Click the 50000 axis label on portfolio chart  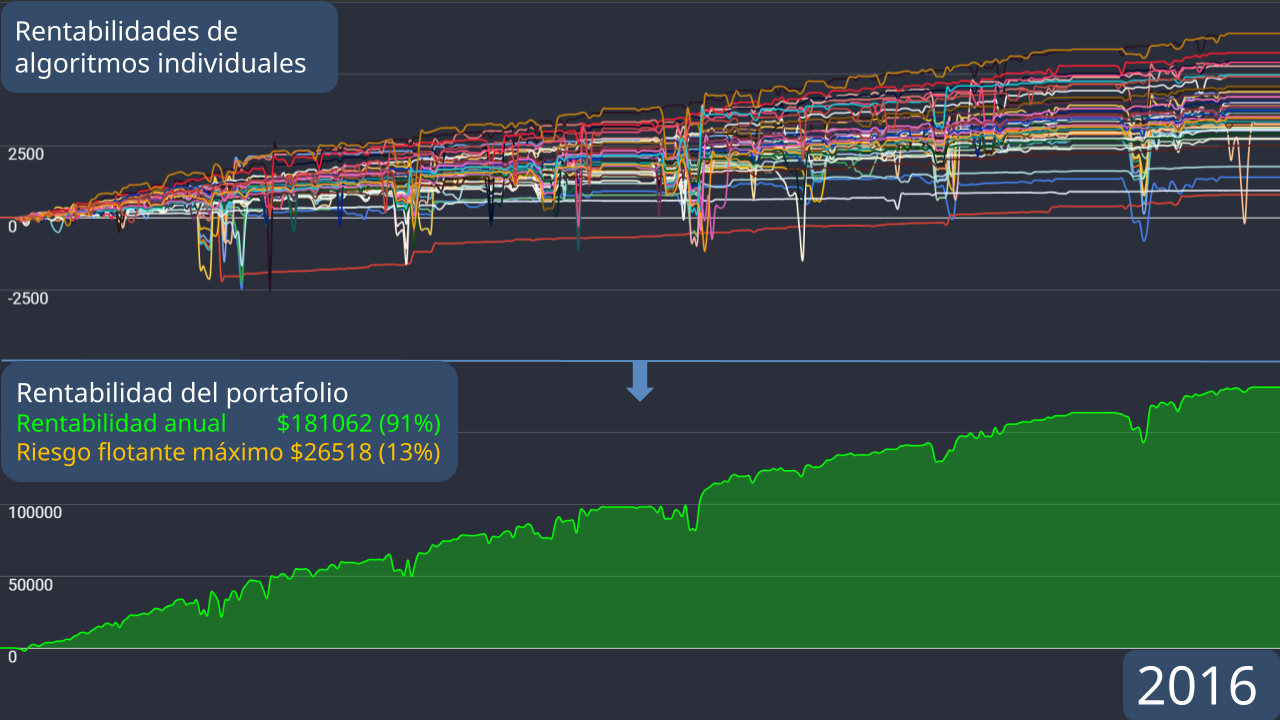pos(31,584)
